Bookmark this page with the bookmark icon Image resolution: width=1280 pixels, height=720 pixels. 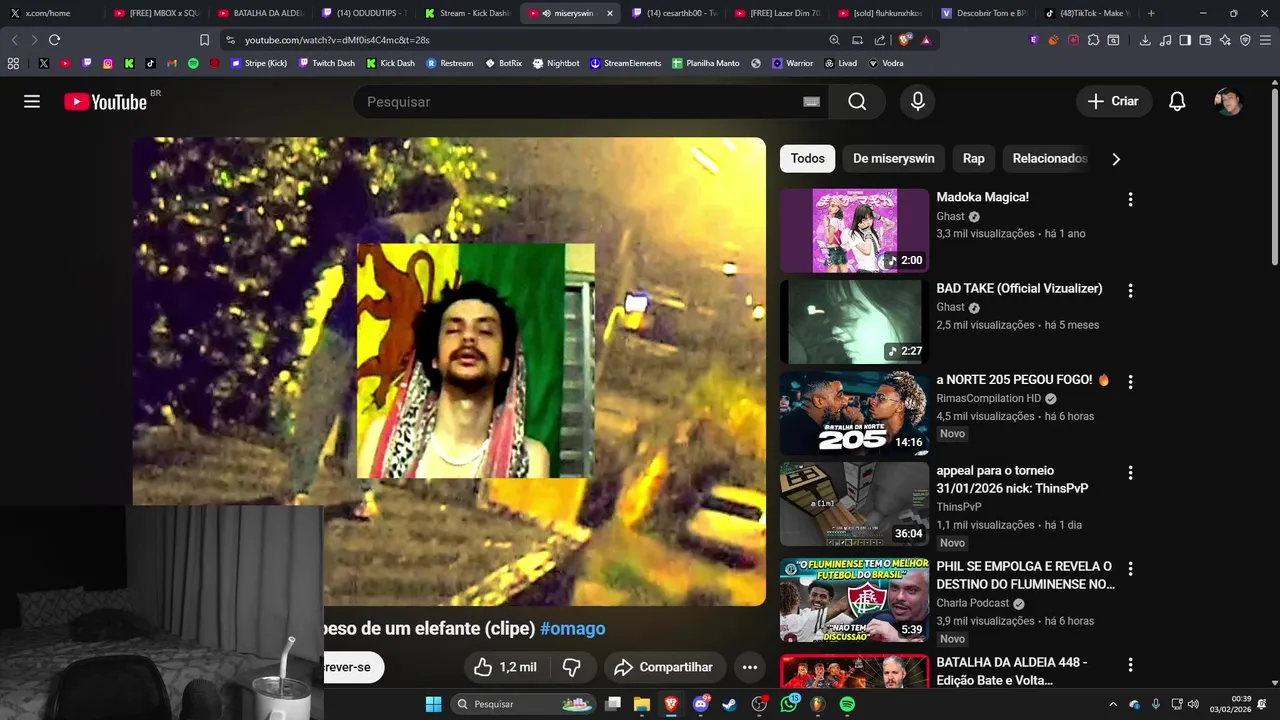tap(204, 40)
